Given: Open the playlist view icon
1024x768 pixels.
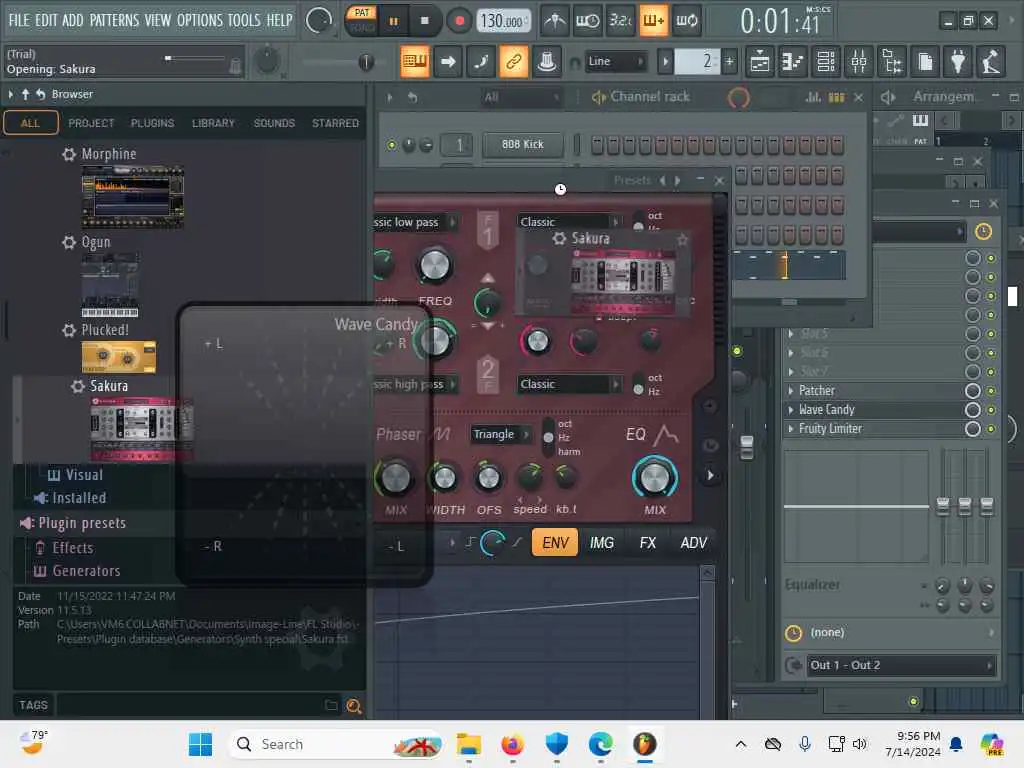Looking at the screenshot, I should 760,61.
